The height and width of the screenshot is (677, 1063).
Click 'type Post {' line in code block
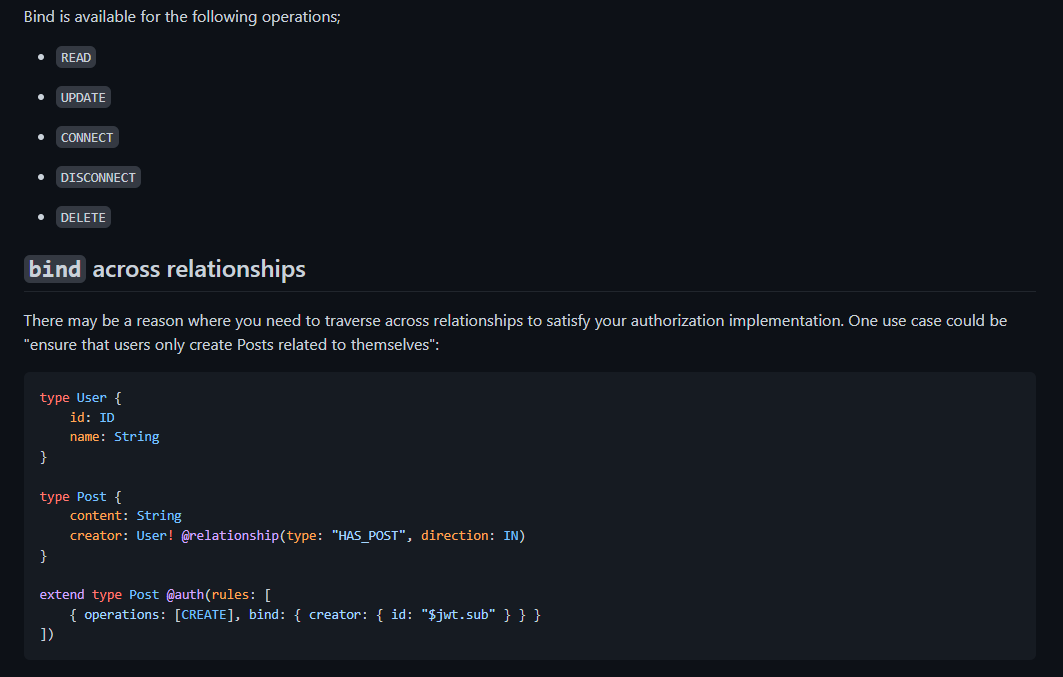tap(80, 497)
